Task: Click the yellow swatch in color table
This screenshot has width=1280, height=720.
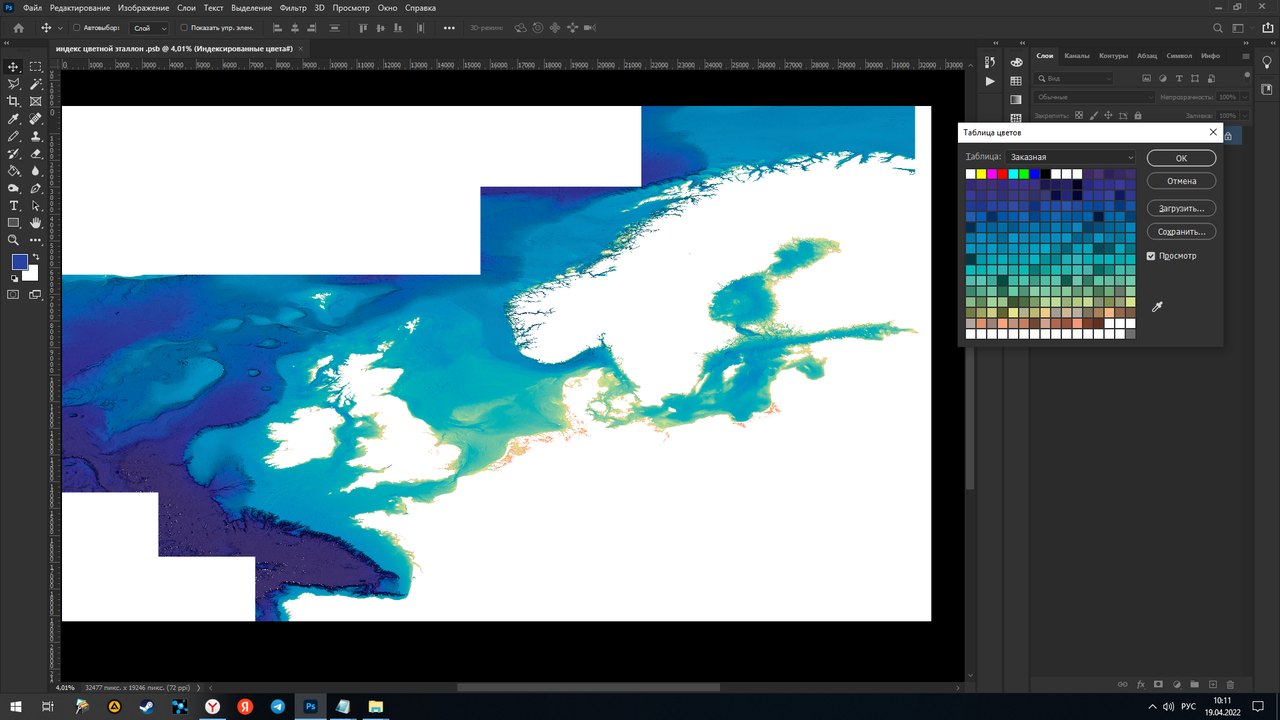Action: 981,174
